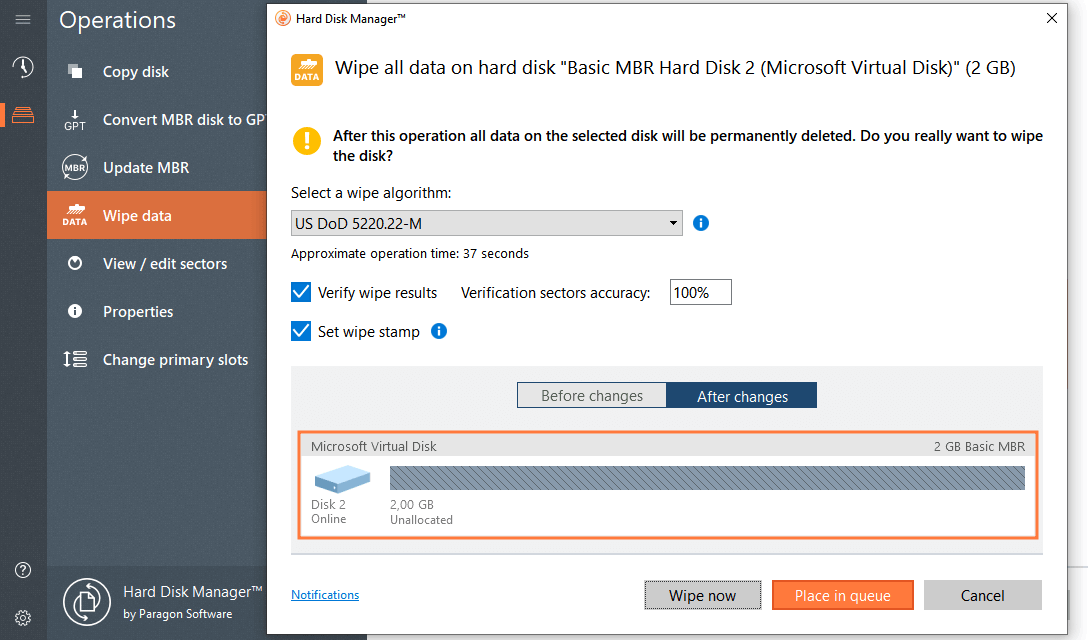
Task: Click the Hard Disk Manager title bar icon
Action: [283, 19]
